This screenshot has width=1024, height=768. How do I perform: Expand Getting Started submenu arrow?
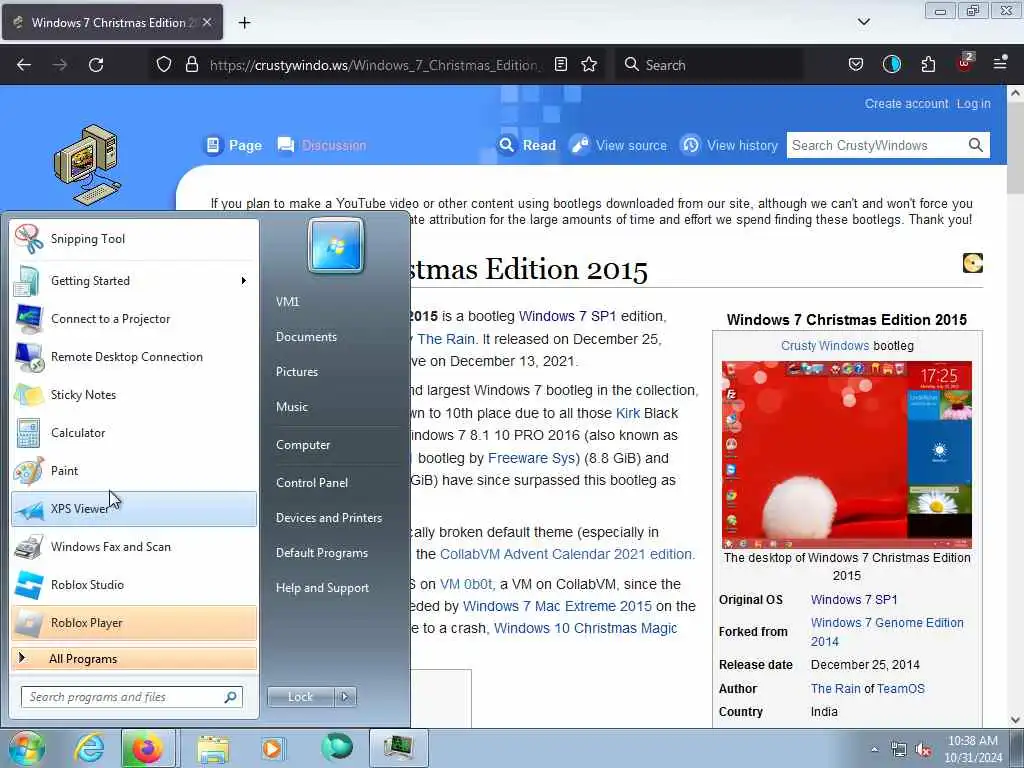(244, 281)
